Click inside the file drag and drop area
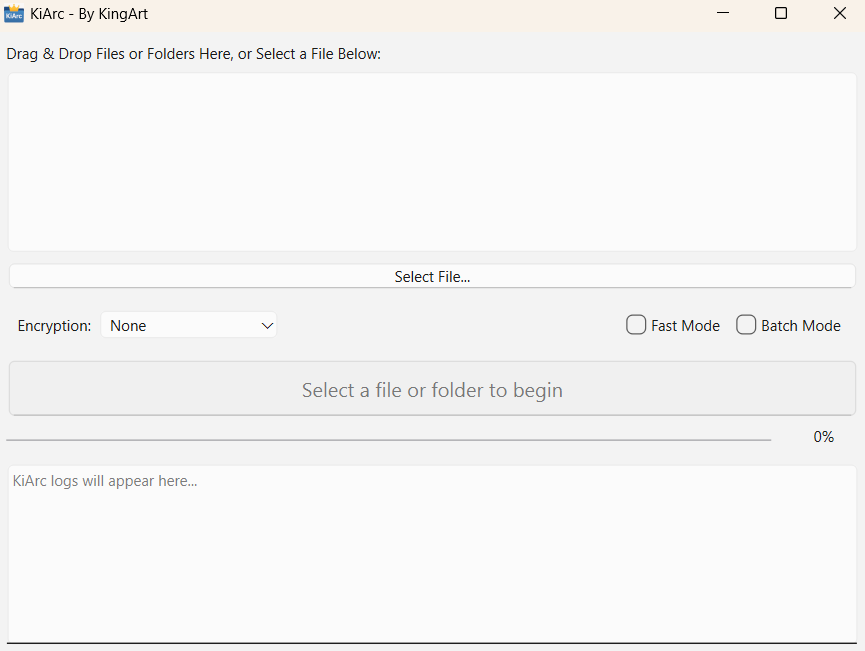Screen dimensions: 865x651 pyautogui.click(x=432, y=162)
